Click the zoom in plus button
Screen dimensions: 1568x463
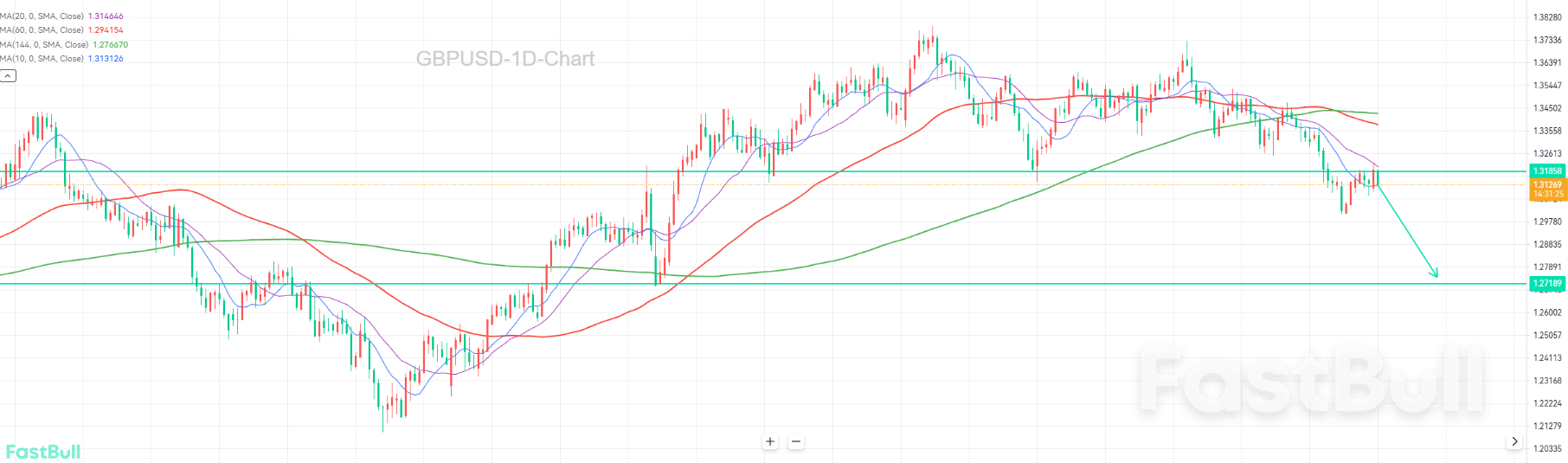click(770, 441)
